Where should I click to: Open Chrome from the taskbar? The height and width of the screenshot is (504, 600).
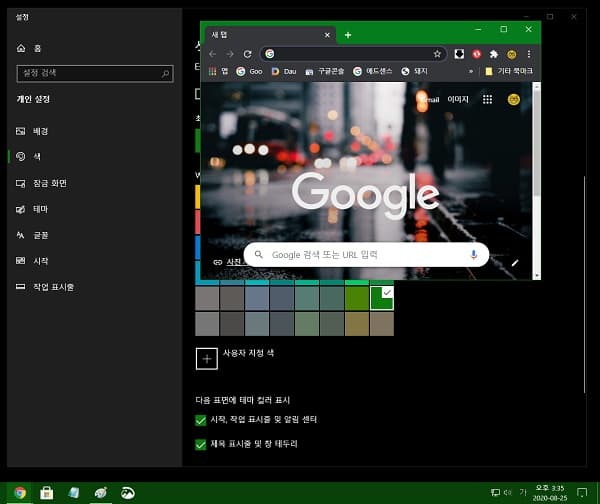pyautogui.click(x=20, y=493)
